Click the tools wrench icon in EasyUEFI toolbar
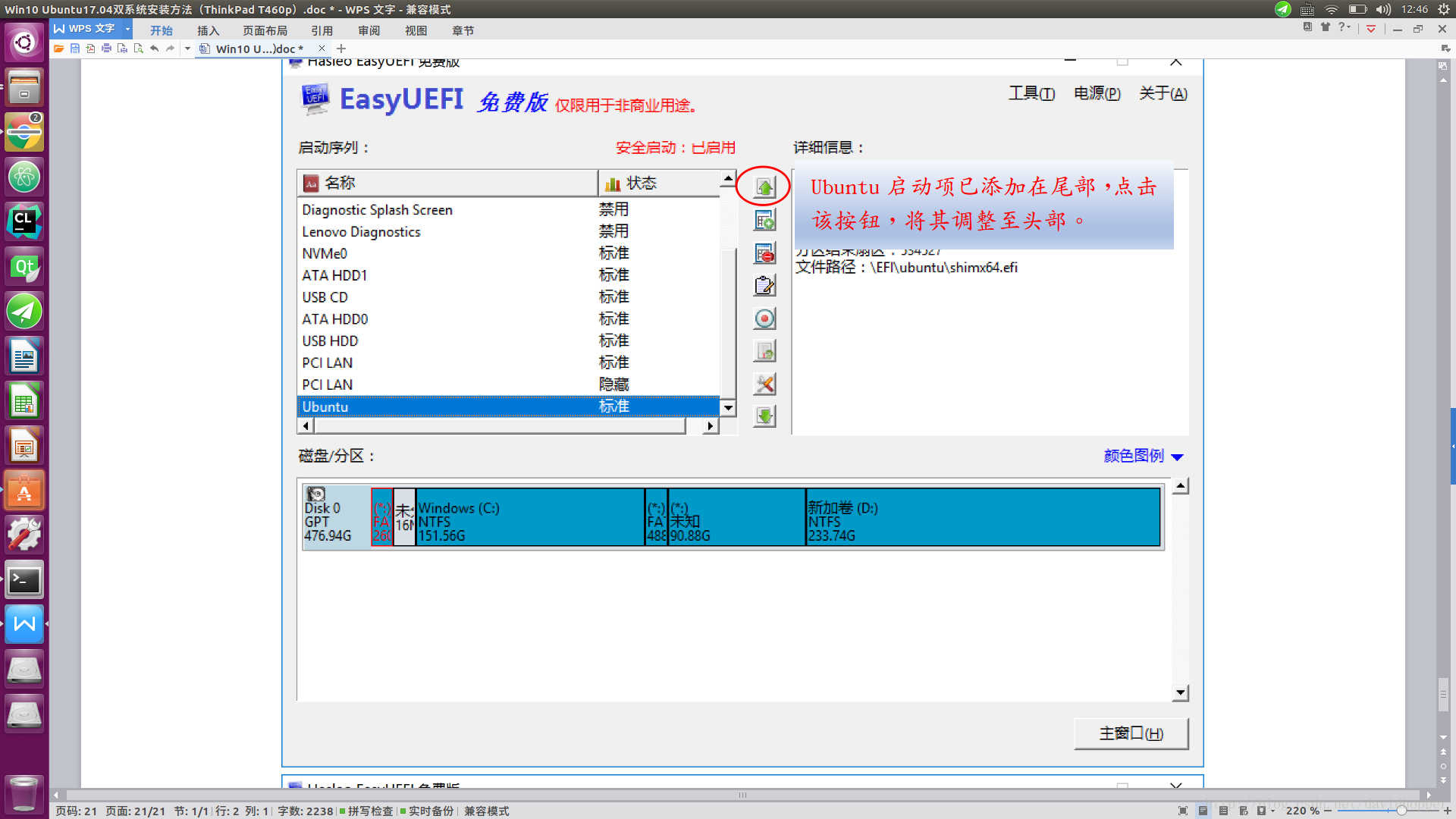 coord(764,384)
